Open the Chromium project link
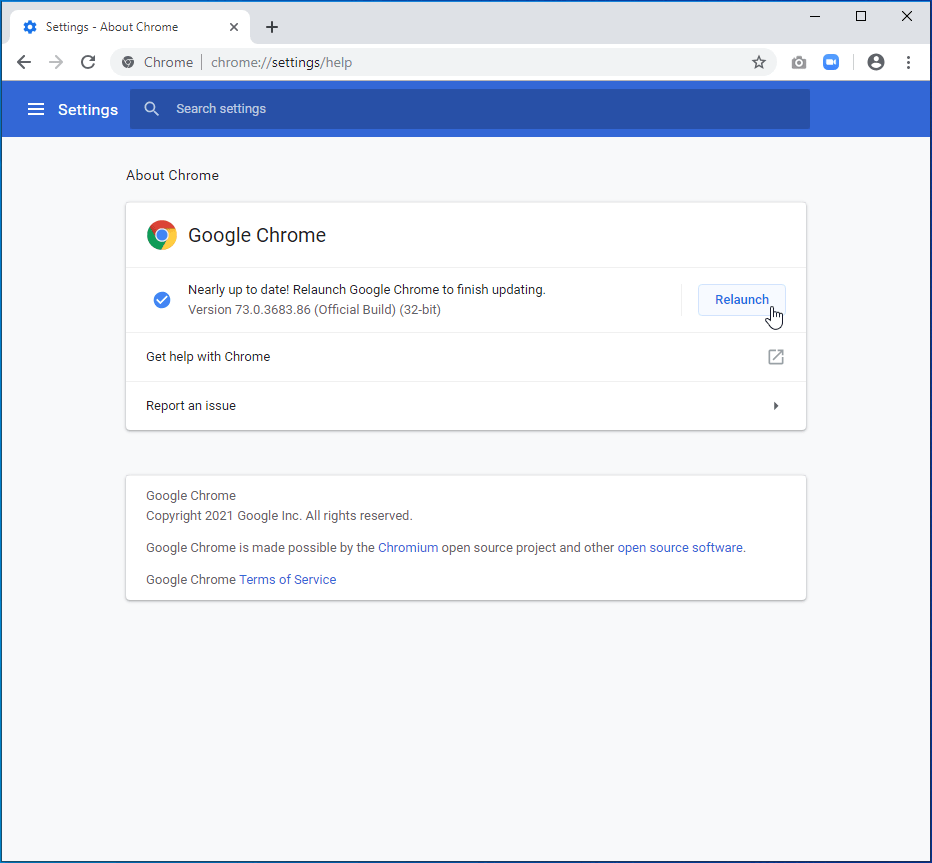The width and height of the screenshot is (932, 863). point(408,547)
